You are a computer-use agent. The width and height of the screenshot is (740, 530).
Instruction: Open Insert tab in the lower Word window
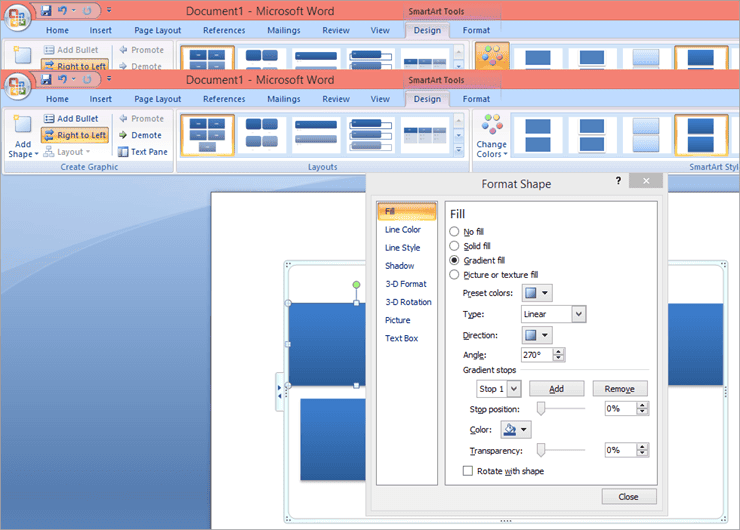point(101,99)
